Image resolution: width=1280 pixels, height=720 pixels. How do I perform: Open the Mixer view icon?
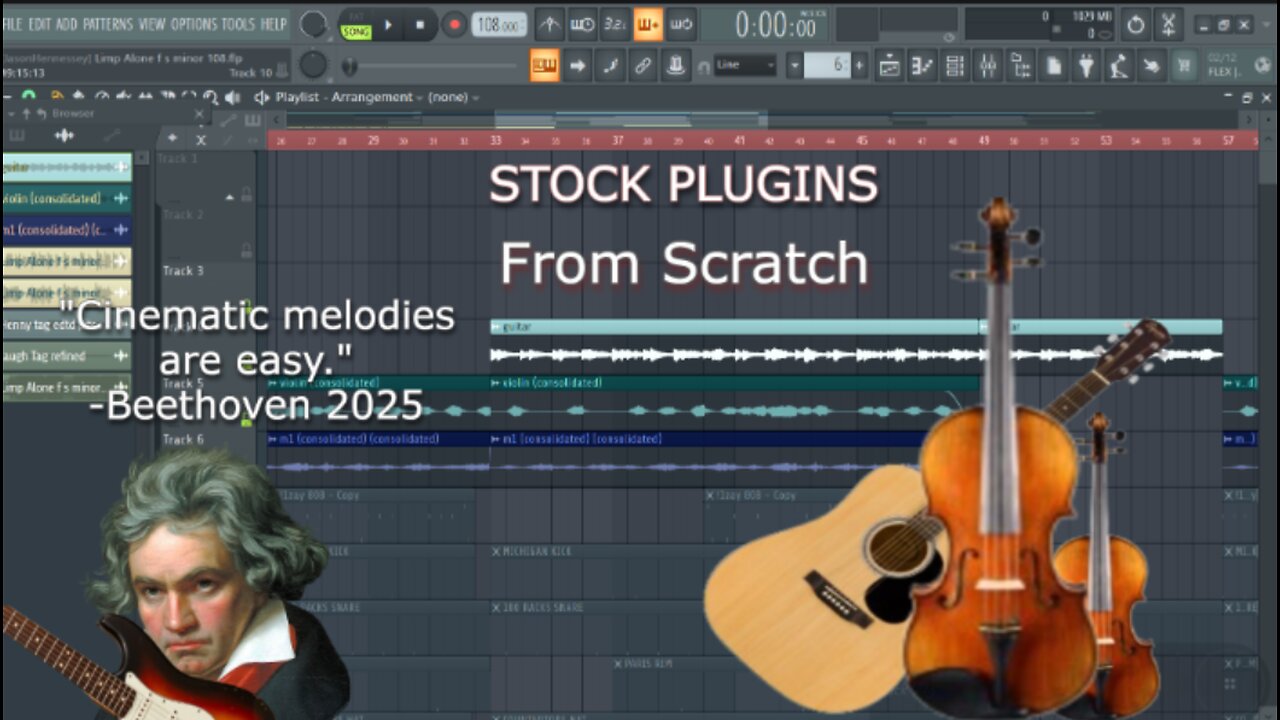988,66
